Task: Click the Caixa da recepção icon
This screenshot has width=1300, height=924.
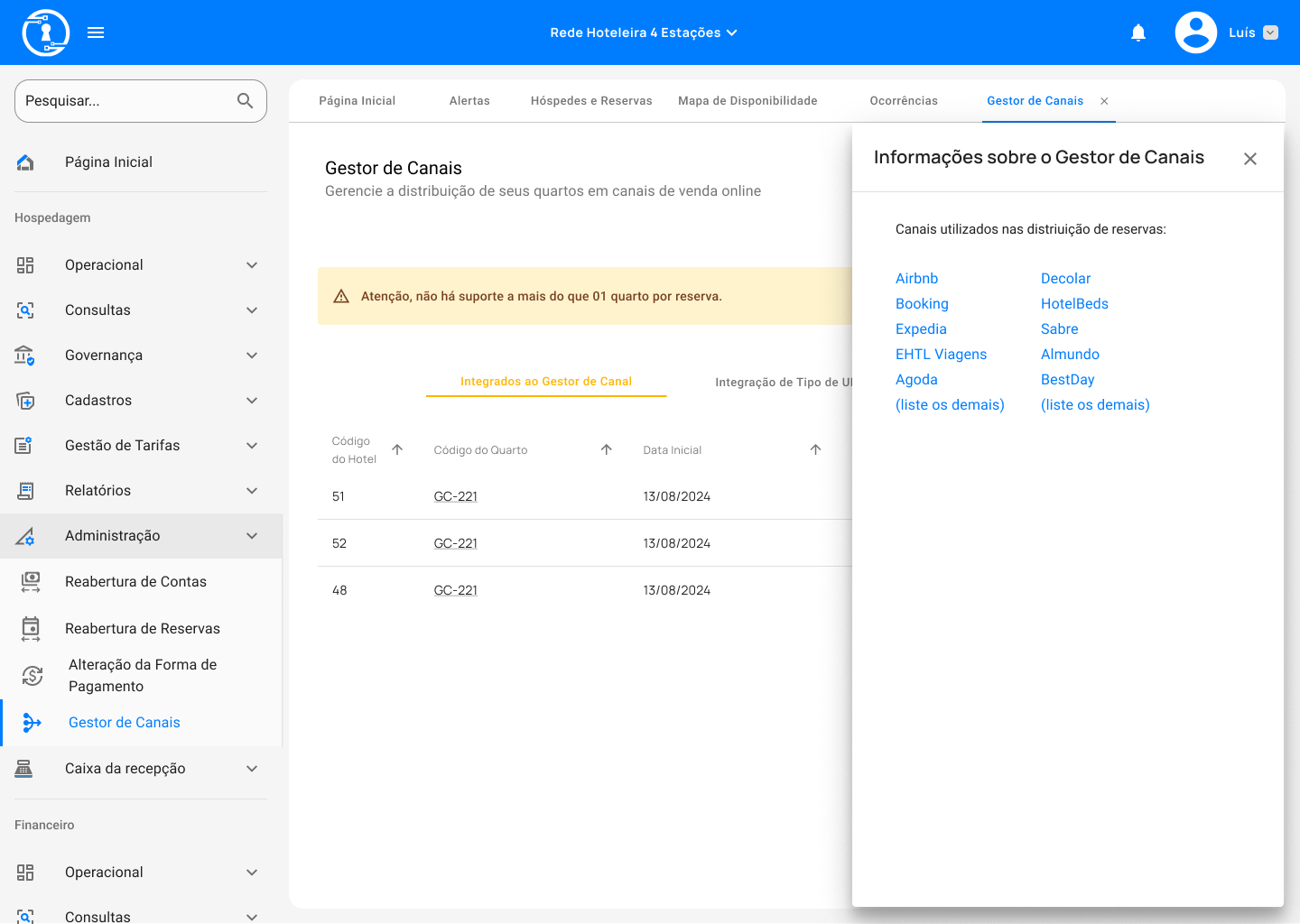Action: click(x=24, y=768)
